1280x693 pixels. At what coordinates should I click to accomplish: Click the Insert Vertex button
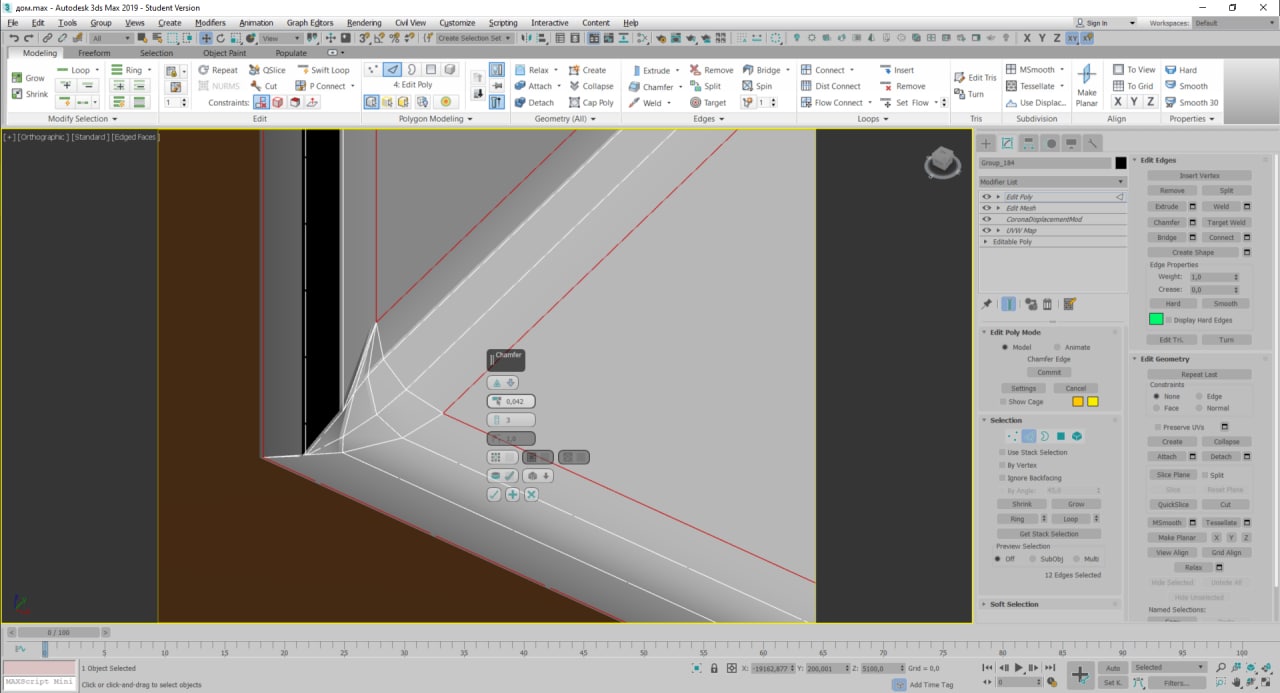[x=1199, y=175]
